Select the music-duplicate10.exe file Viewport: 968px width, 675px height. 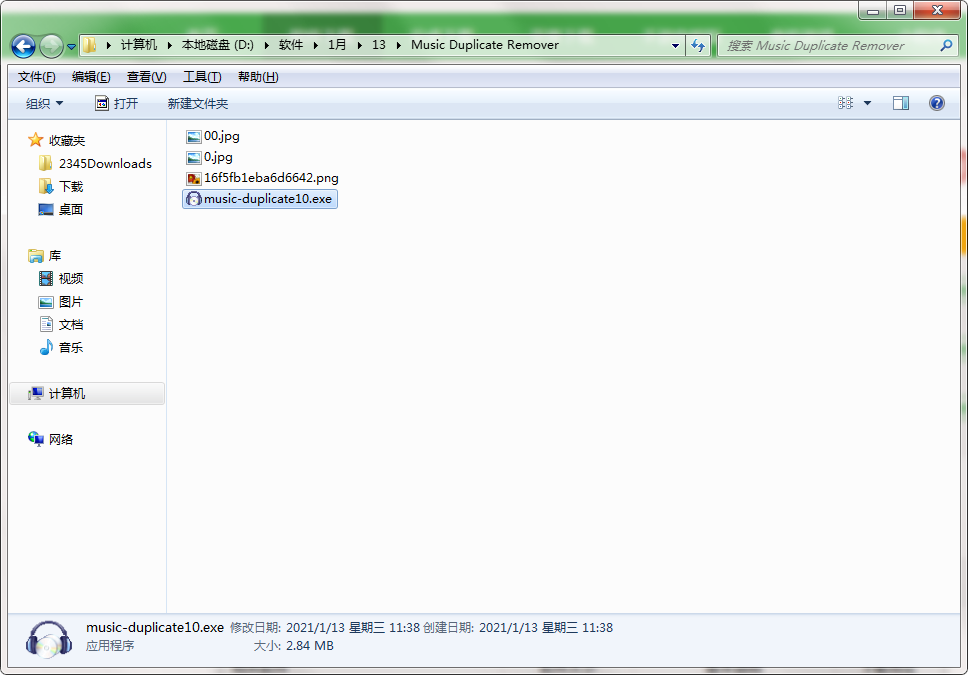point(267,199)
